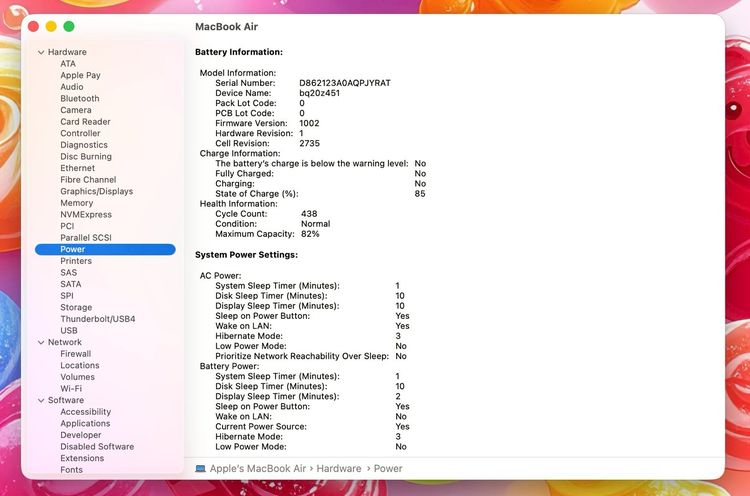Open Parallel SCSI entry
Image resolution: width=750 pixels, height=496 pixels.
pos(86,238)
